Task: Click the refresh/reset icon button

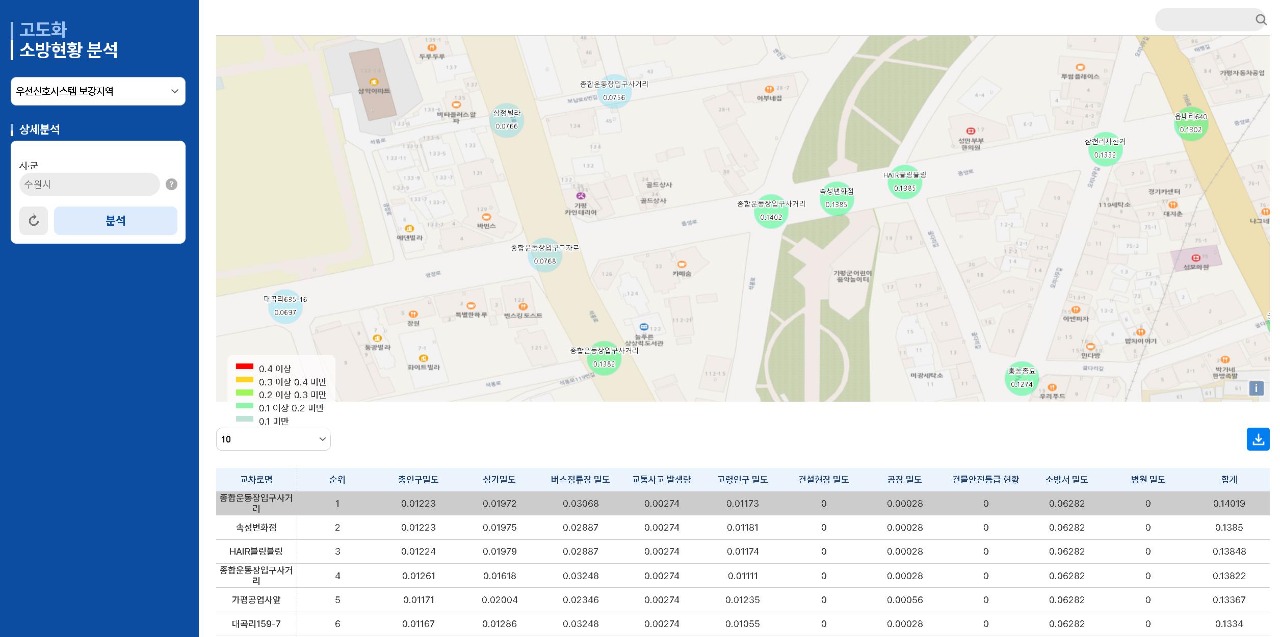Action: 33,221
